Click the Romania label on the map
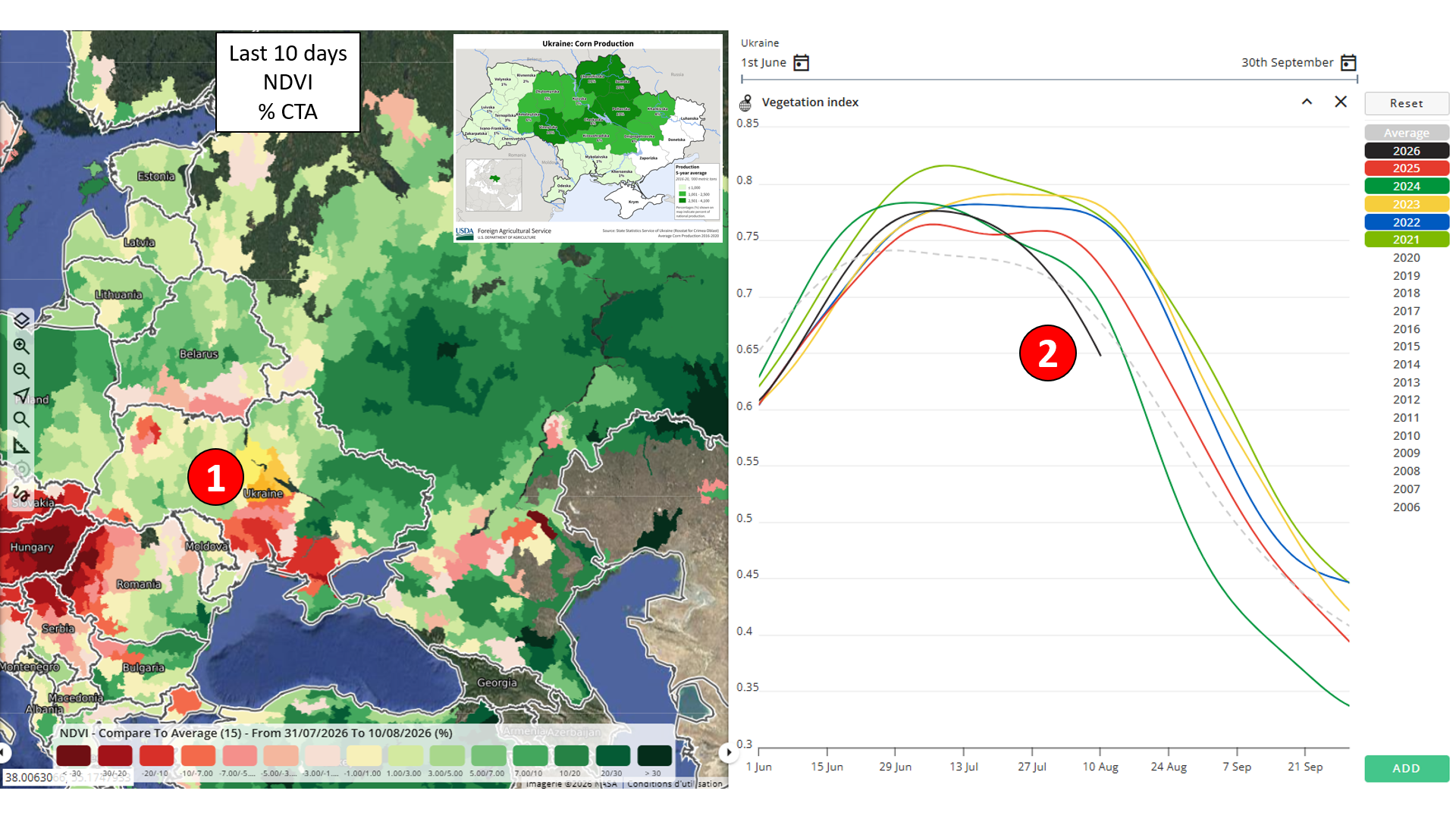The image size is (1456, 819). pos(139,585)
